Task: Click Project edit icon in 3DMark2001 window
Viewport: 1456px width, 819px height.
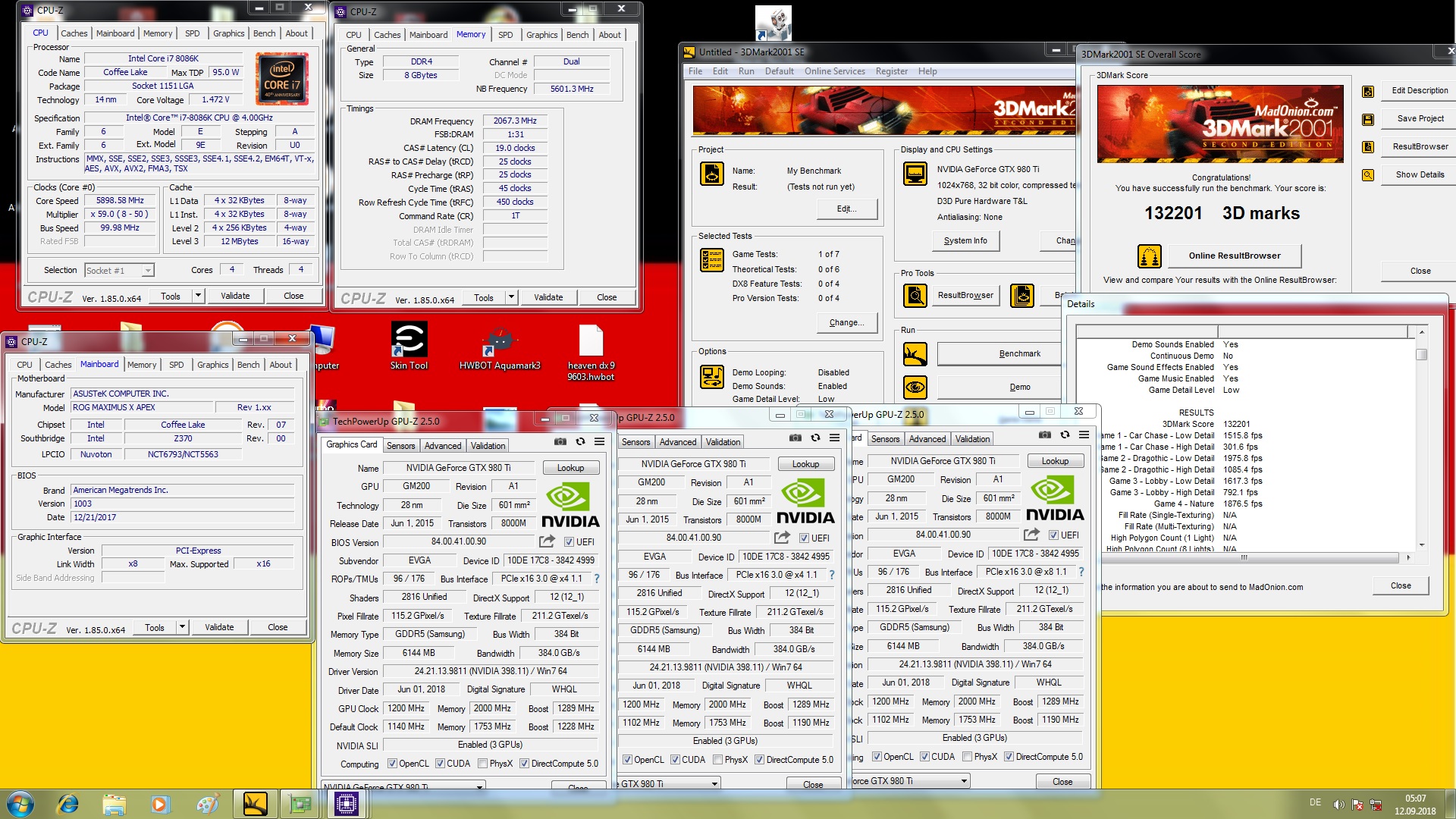Action: (x=711, y=174)
